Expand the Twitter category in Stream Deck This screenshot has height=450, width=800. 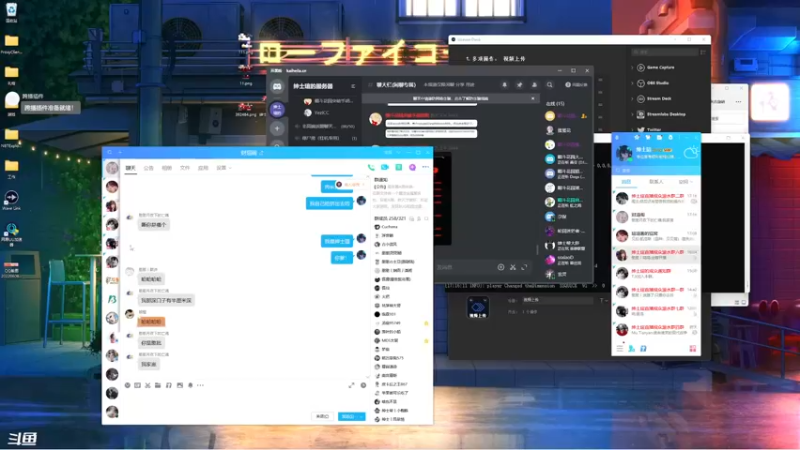tap(633, 130)
